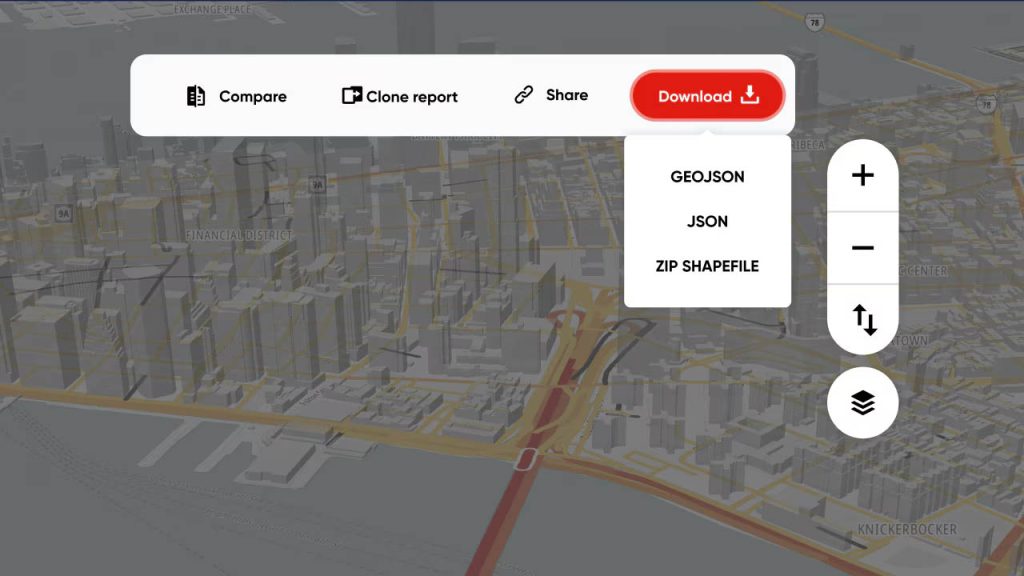Click the up-down arrows map control
This screenshot has height=576, width=1024.
(x=862, y=320)
